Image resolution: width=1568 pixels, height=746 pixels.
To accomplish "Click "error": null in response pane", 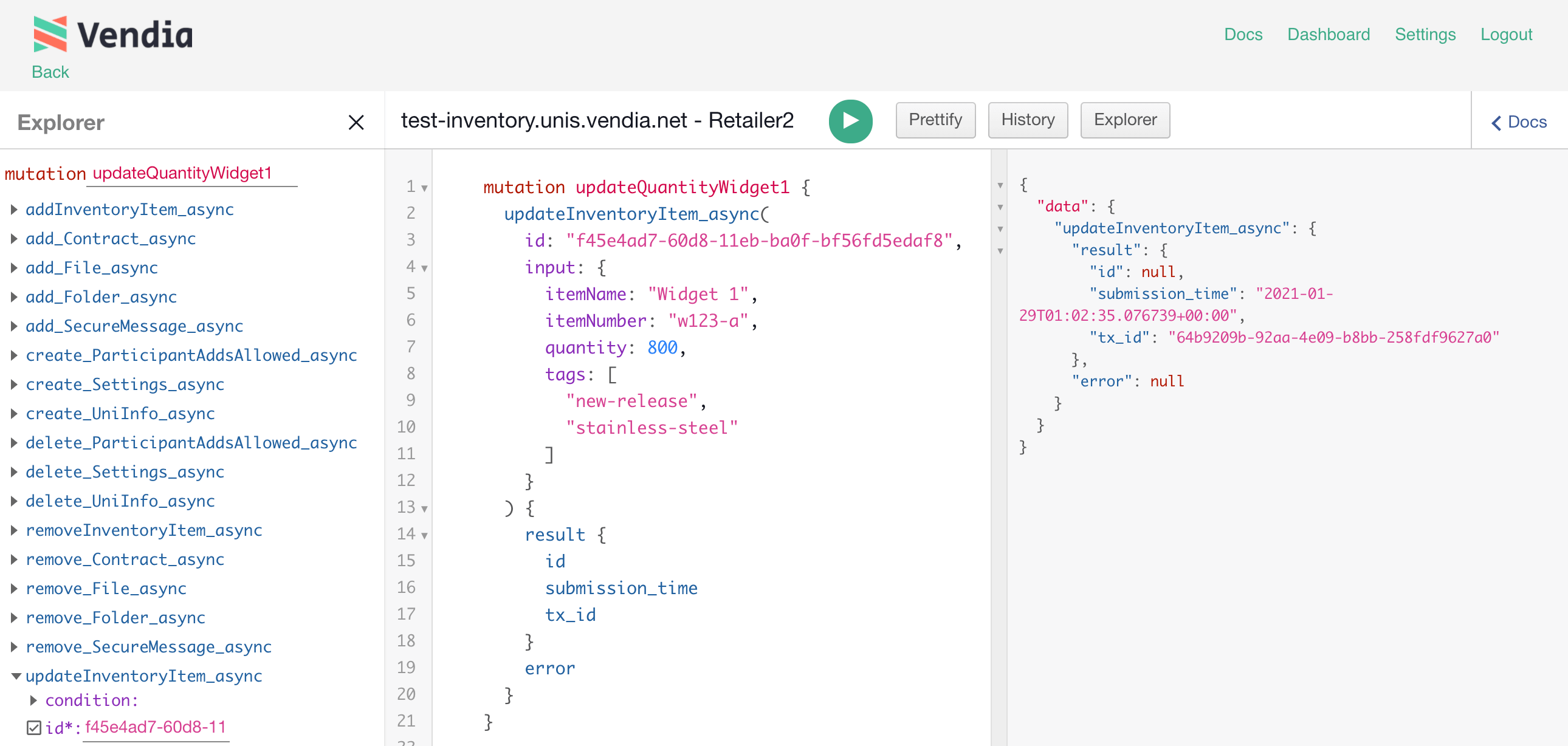I will coord(1128,381).
